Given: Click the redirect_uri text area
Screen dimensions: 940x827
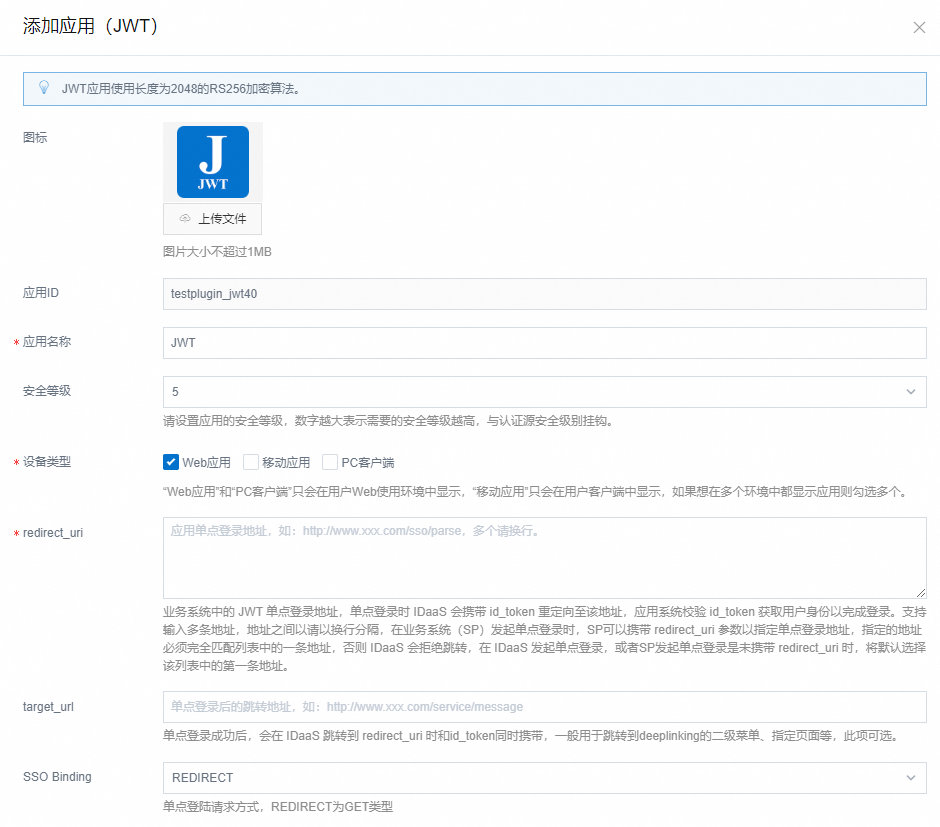Looking at the screenshot, I should tap(544, 557).
